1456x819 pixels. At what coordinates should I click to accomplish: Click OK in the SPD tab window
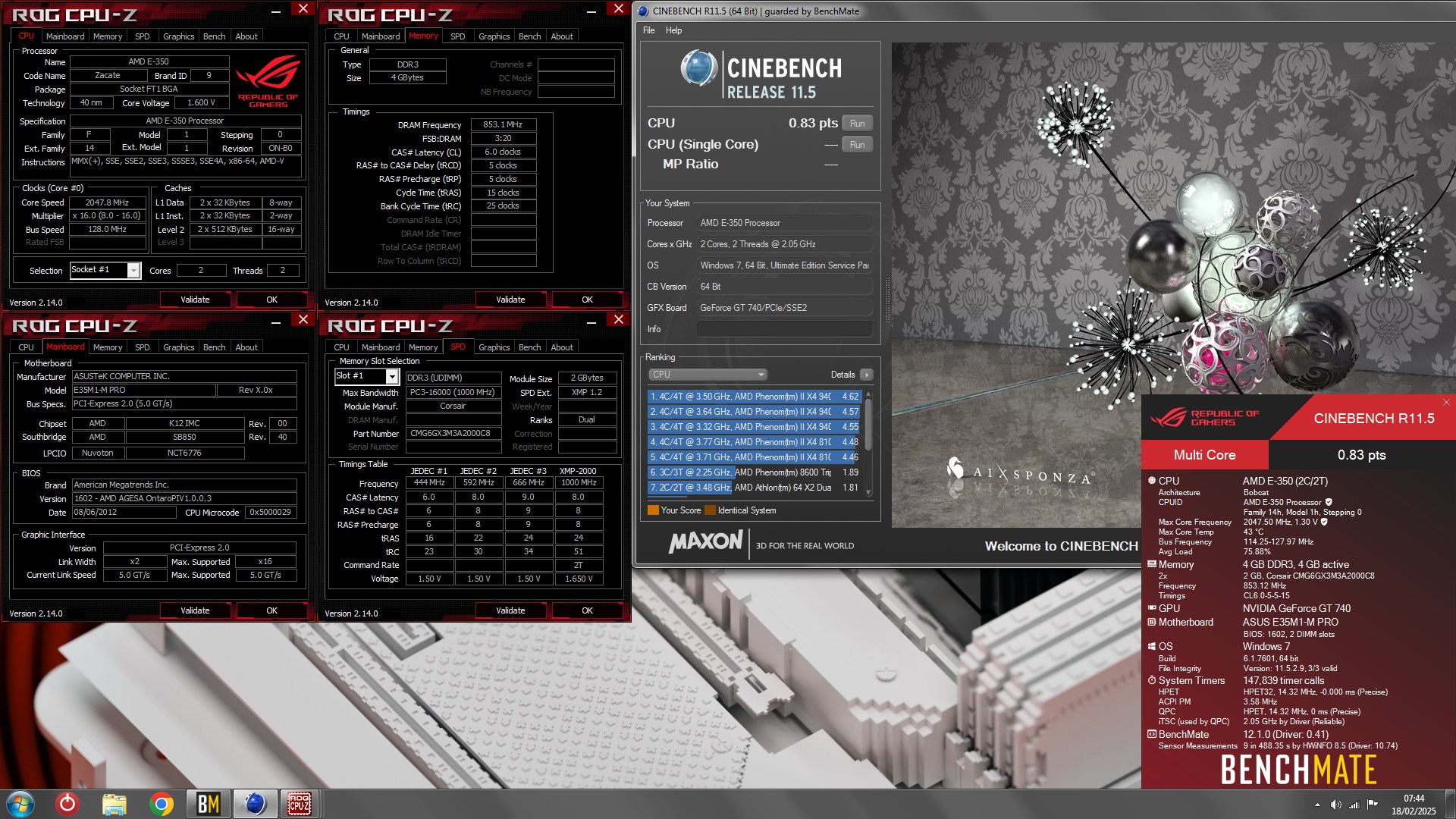point(587,610)
